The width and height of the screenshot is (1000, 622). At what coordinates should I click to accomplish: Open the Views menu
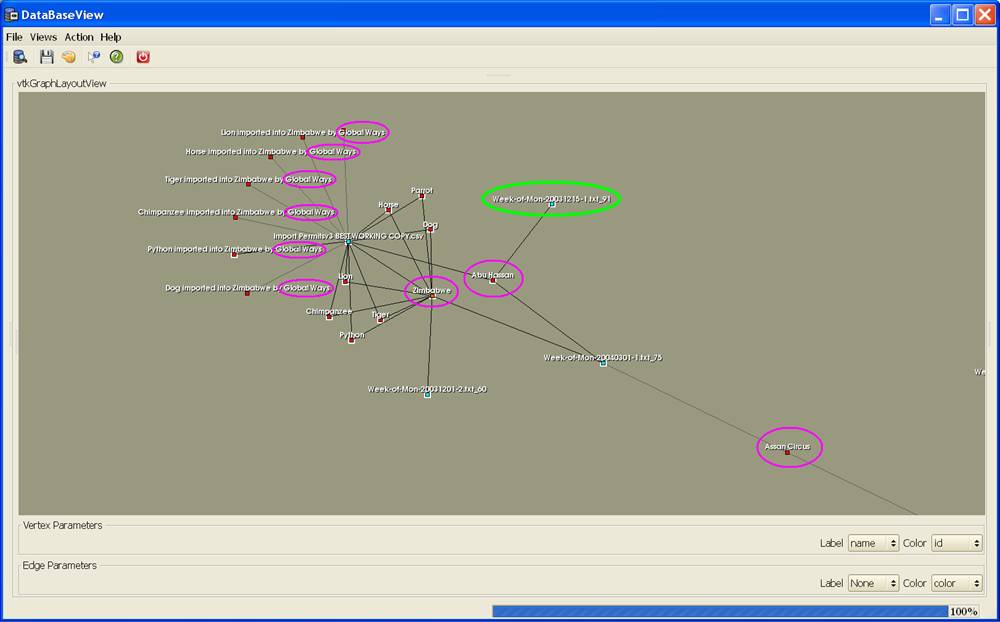[x=43, y=37]
